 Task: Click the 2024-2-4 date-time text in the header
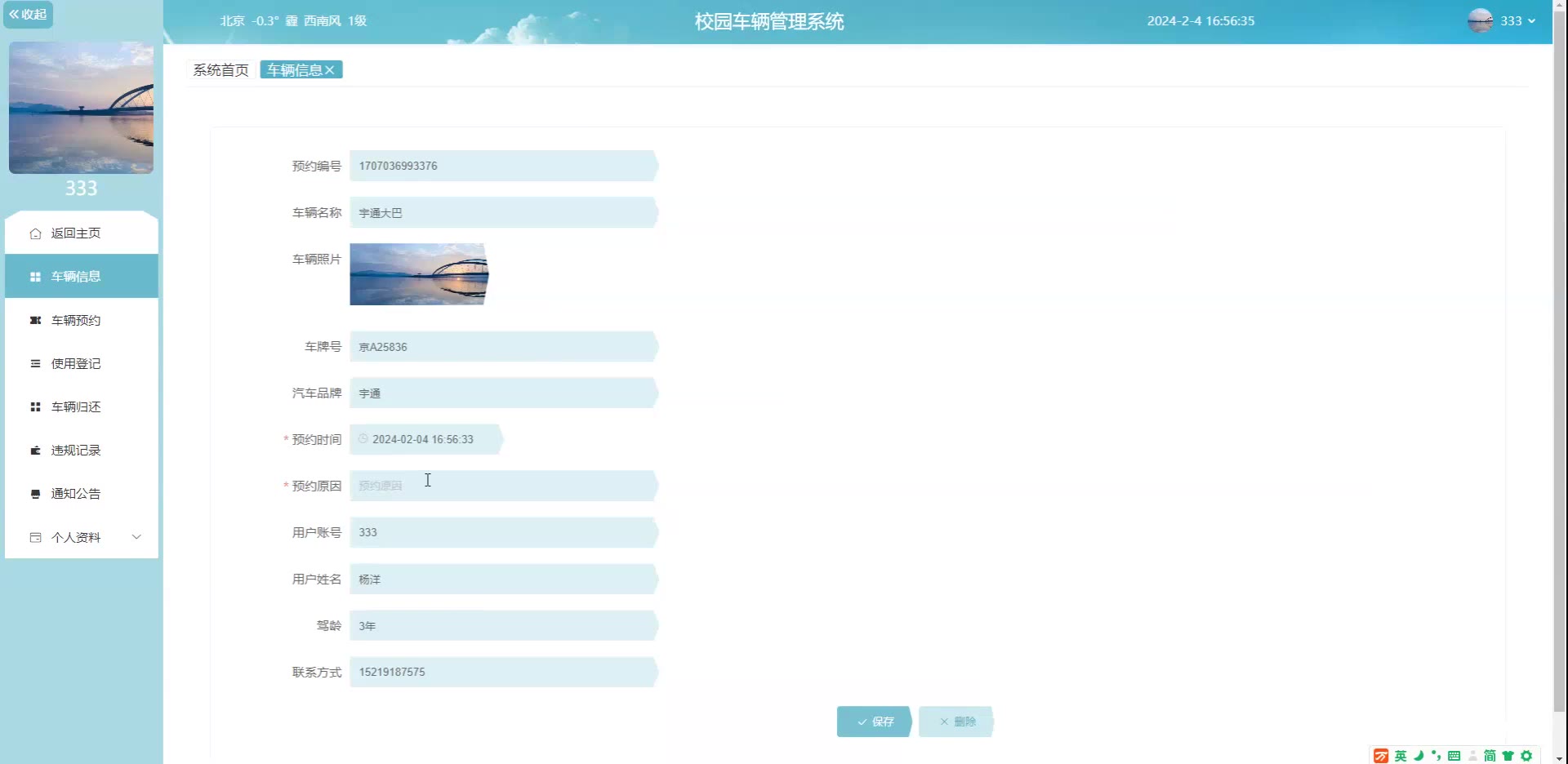coord(1200,21)
